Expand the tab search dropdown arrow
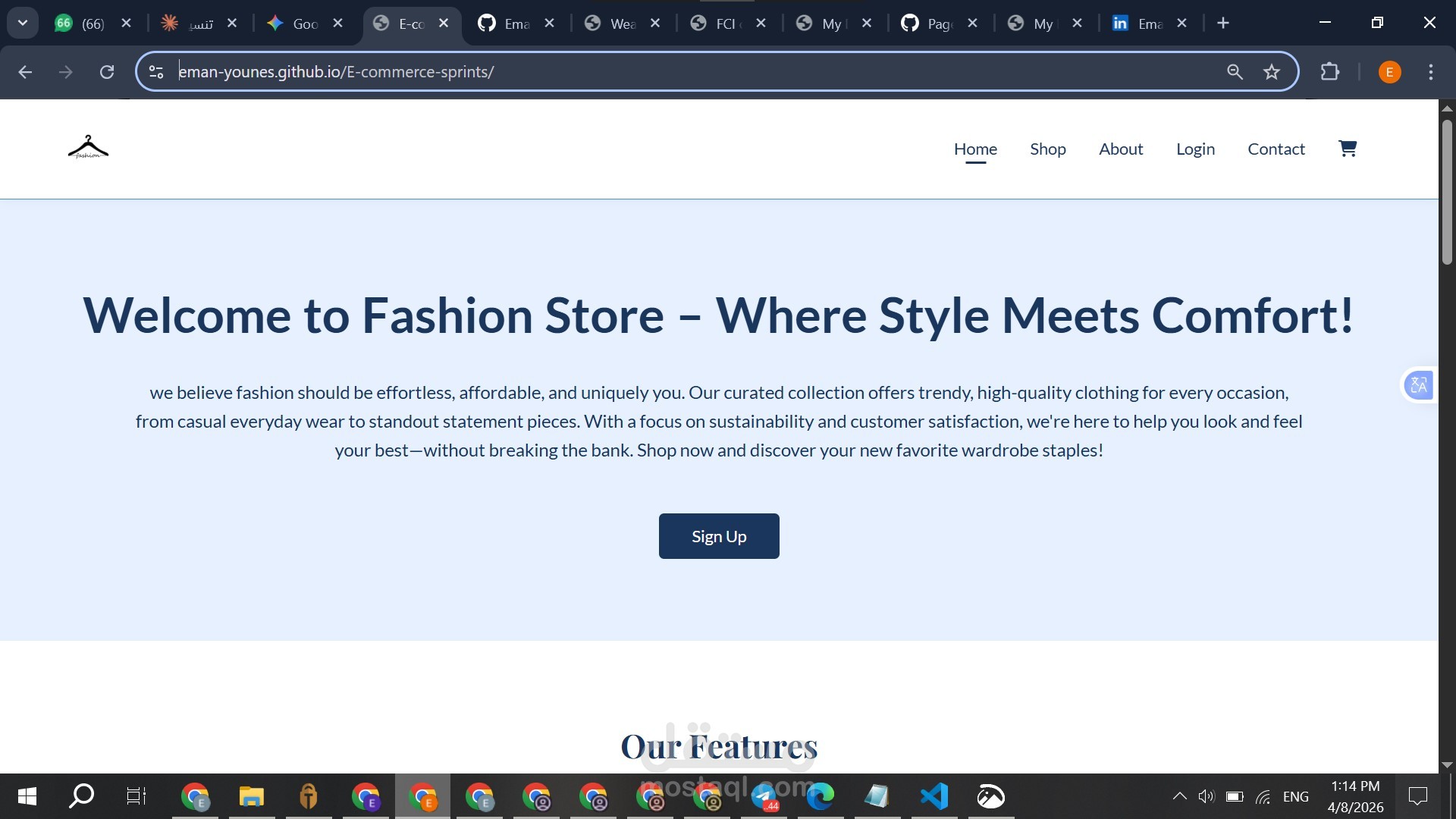Screen dimensions: 1456x819 (23, 23)
